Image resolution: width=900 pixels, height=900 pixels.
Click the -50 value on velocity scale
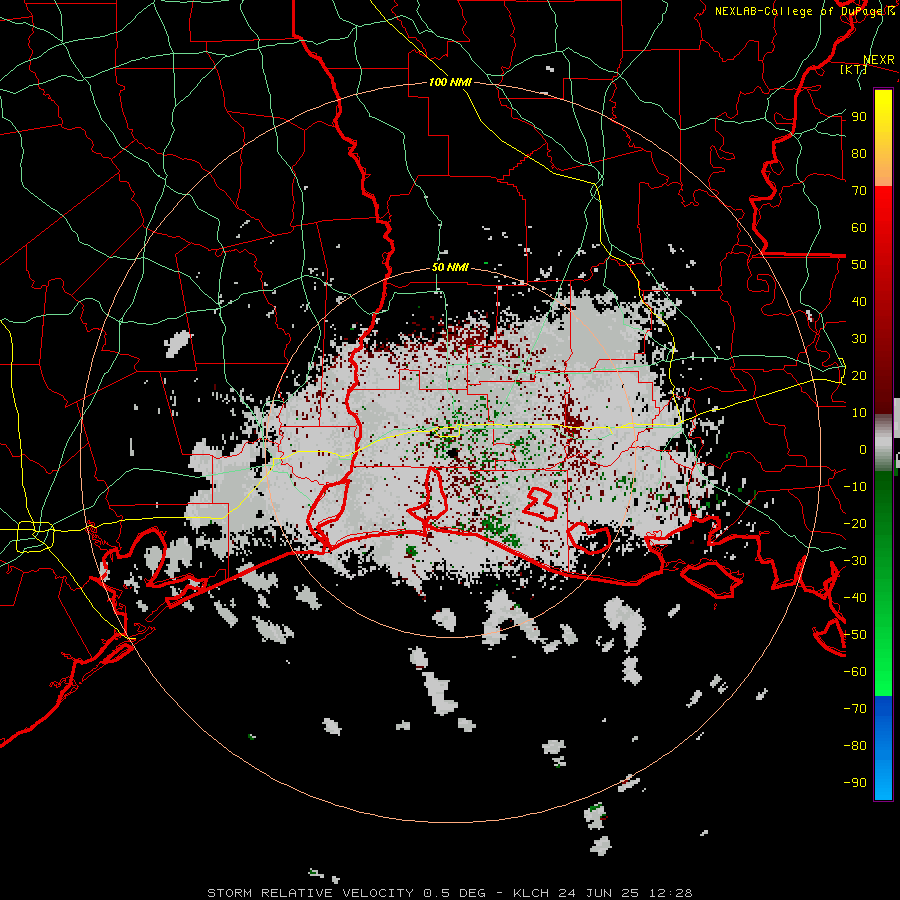point(855,635)
